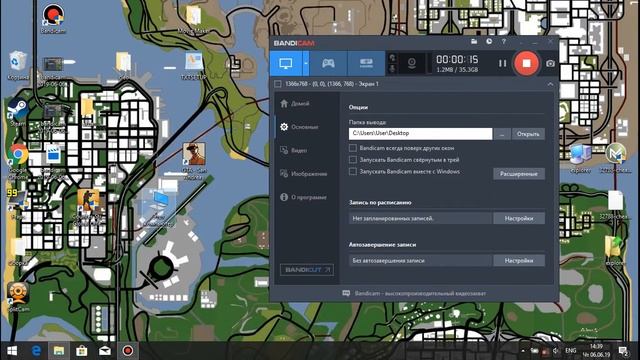Open scheduled recording Настройки button

[519, 218]
